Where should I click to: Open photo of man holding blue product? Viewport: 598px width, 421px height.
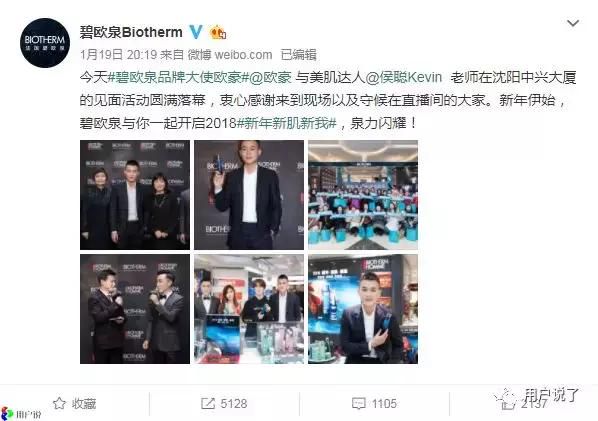tap(249, 195)
